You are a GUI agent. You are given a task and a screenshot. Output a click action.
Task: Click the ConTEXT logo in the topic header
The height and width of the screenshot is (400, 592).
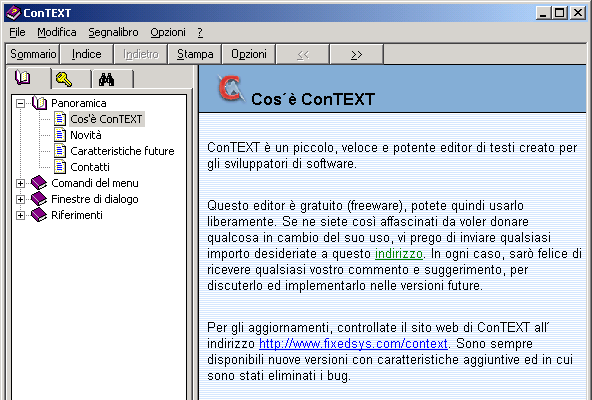pyautogui.click(x=230, y=89)
